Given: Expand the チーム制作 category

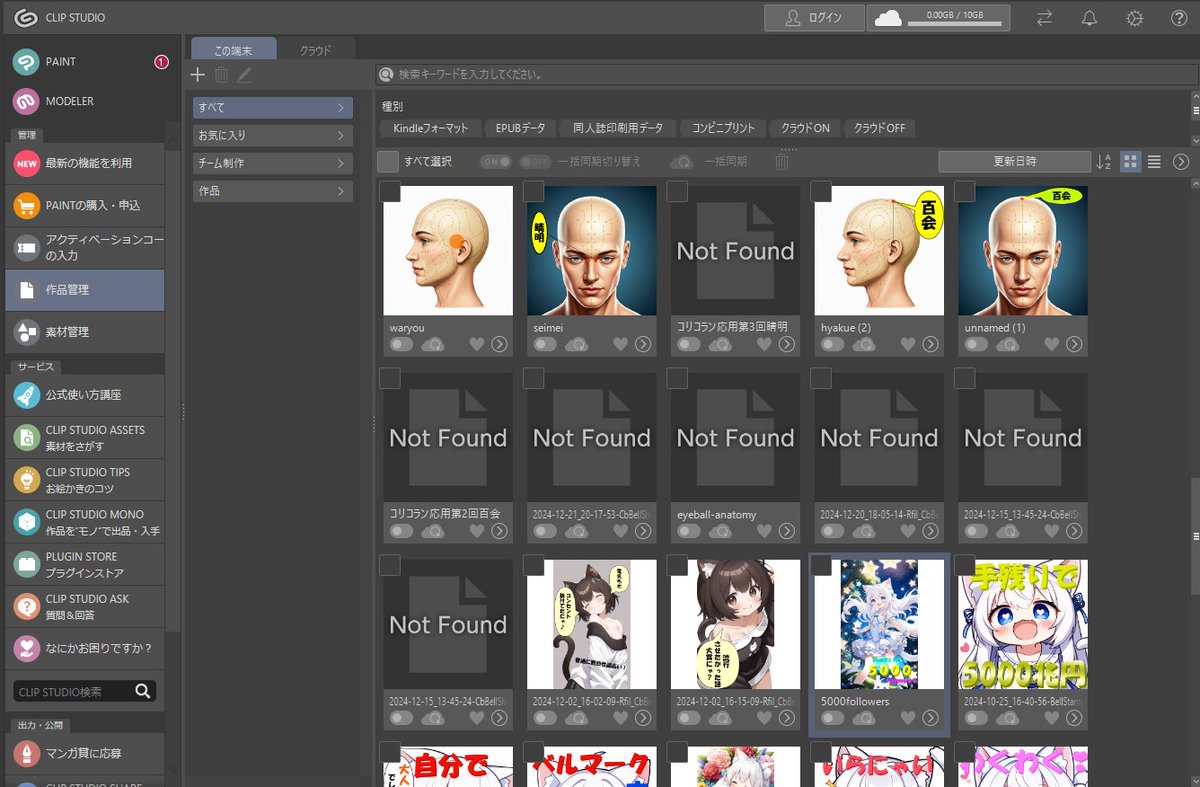Looking at the screenshot, I should (272, 163).
